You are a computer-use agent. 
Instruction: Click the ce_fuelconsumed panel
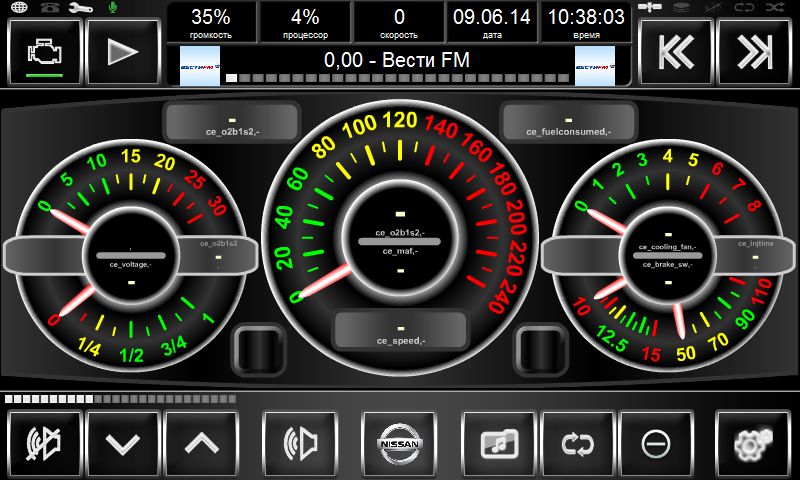pyautogui.click(x=568, y=122)
